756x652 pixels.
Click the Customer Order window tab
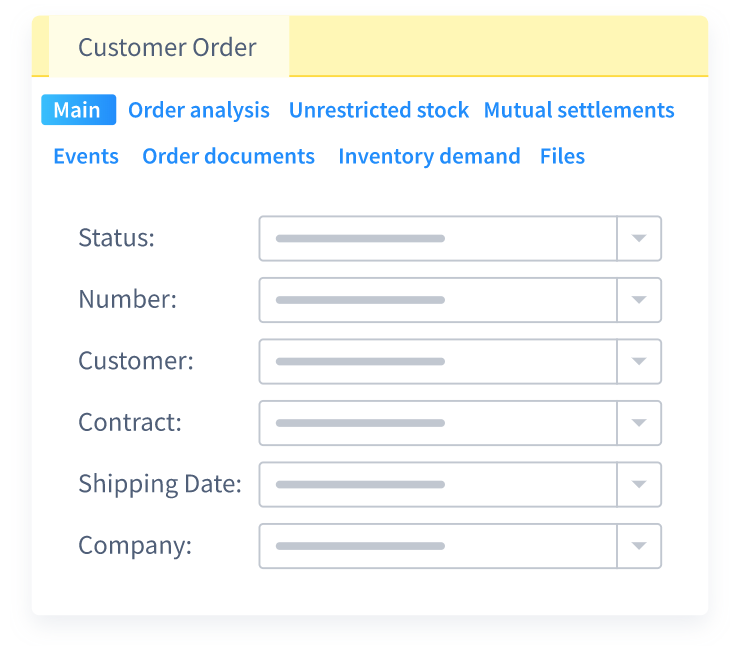pos(168,47)
